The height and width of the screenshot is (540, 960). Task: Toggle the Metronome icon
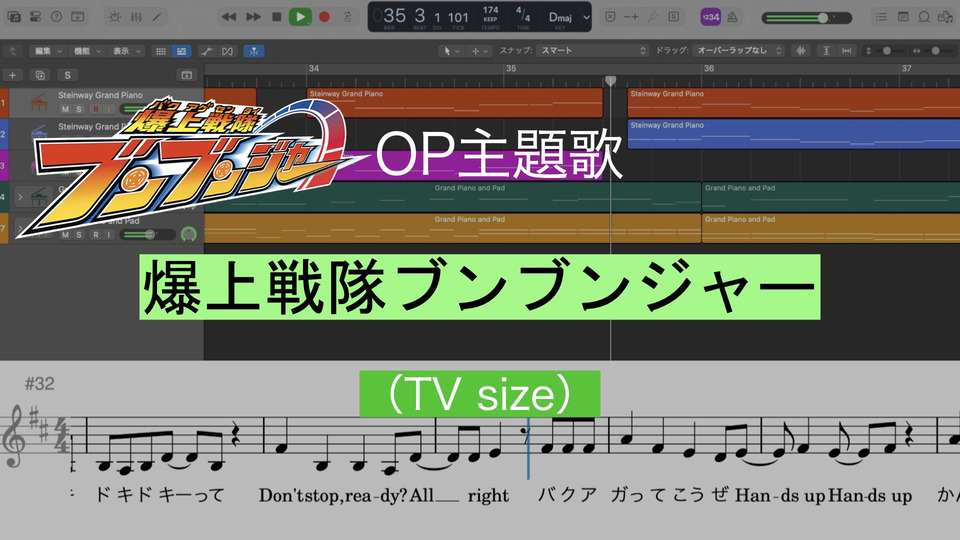click(732, 17)
